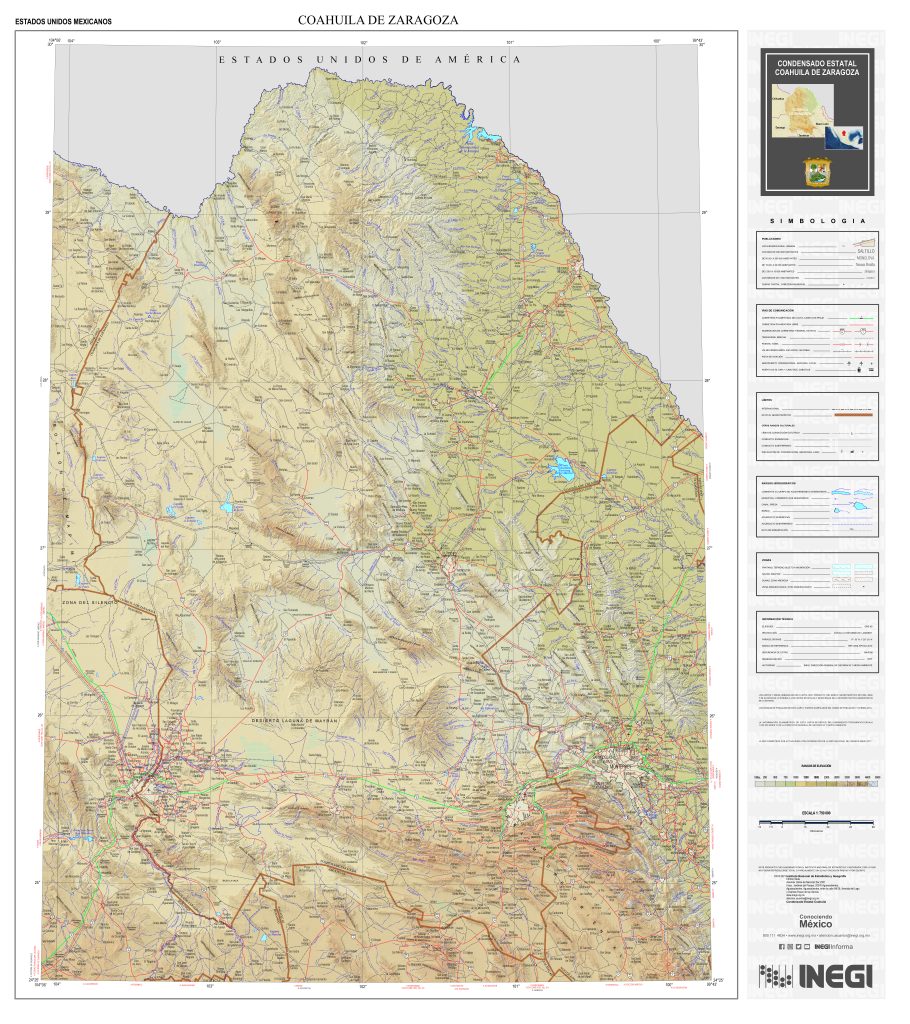910x1024 pixels.
Task: Expand the Información Técnica section
Action: coord(777,618)
